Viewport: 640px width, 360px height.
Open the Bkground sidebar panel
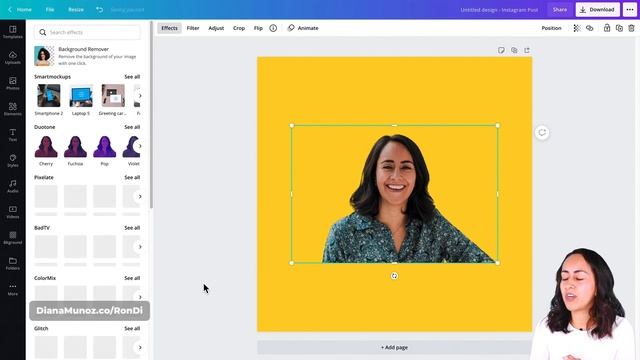click(13, 238)
